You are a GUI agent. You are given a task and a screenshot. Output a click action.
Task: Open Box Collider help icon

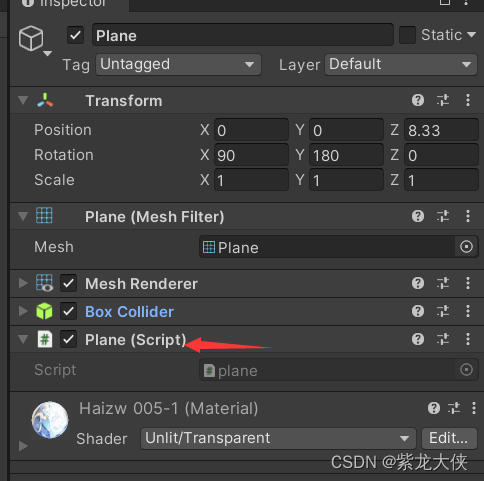pos(418,311)
